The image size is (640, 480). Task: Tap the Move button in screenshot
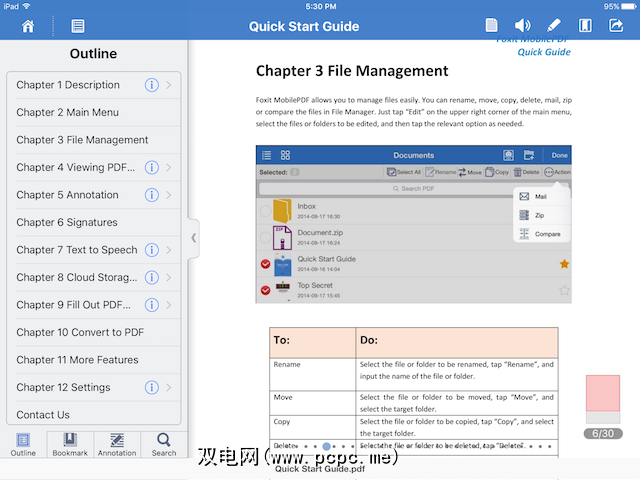click(x=470, y=172)
